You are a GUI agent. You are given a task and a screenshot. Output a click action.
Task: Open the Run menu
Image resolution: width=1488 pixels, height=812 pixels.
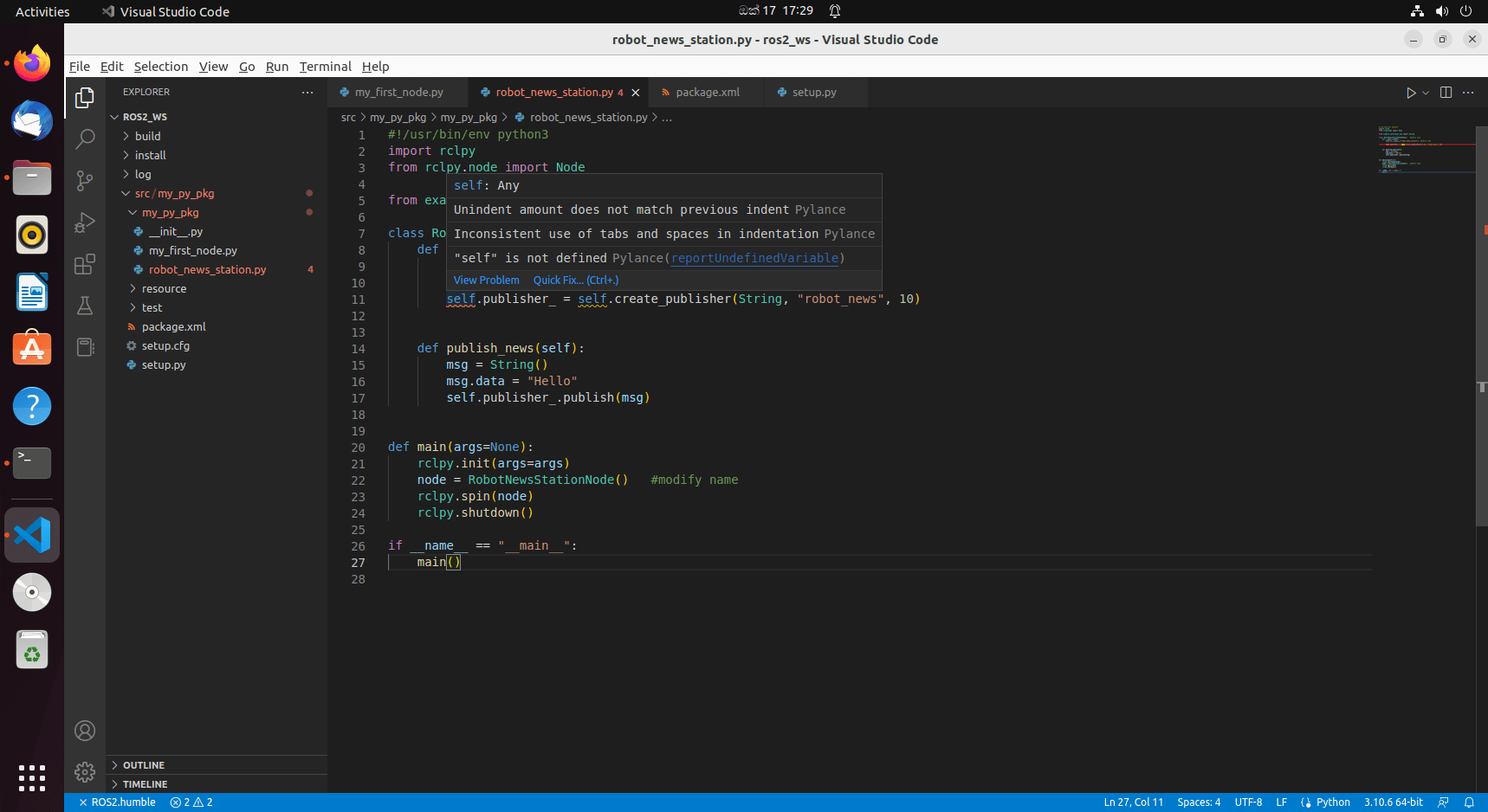[277, 67]
